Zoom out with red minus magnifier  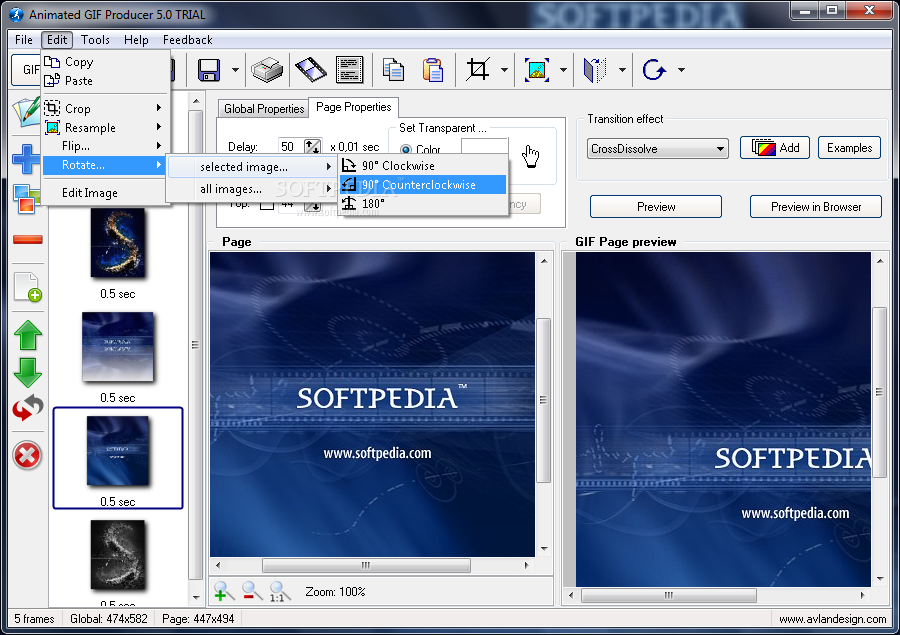click(x=252, y=591)
